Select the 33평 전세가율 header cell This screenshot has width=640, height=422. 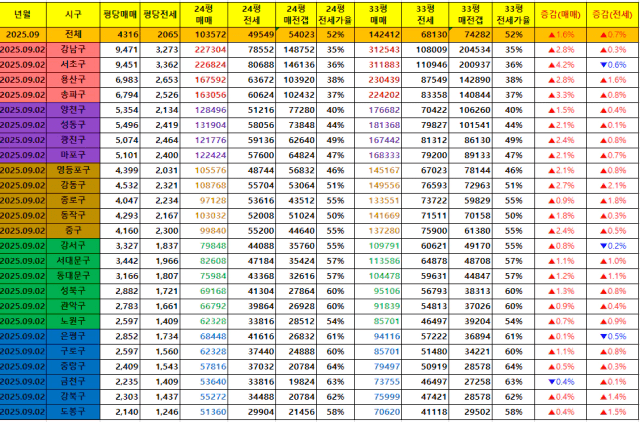[x=513, y=15]
